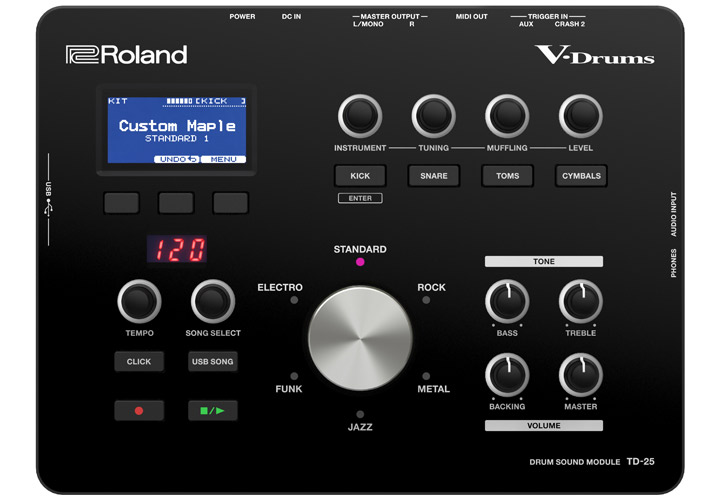Click the MUFFLING knob

pos(507,116)
